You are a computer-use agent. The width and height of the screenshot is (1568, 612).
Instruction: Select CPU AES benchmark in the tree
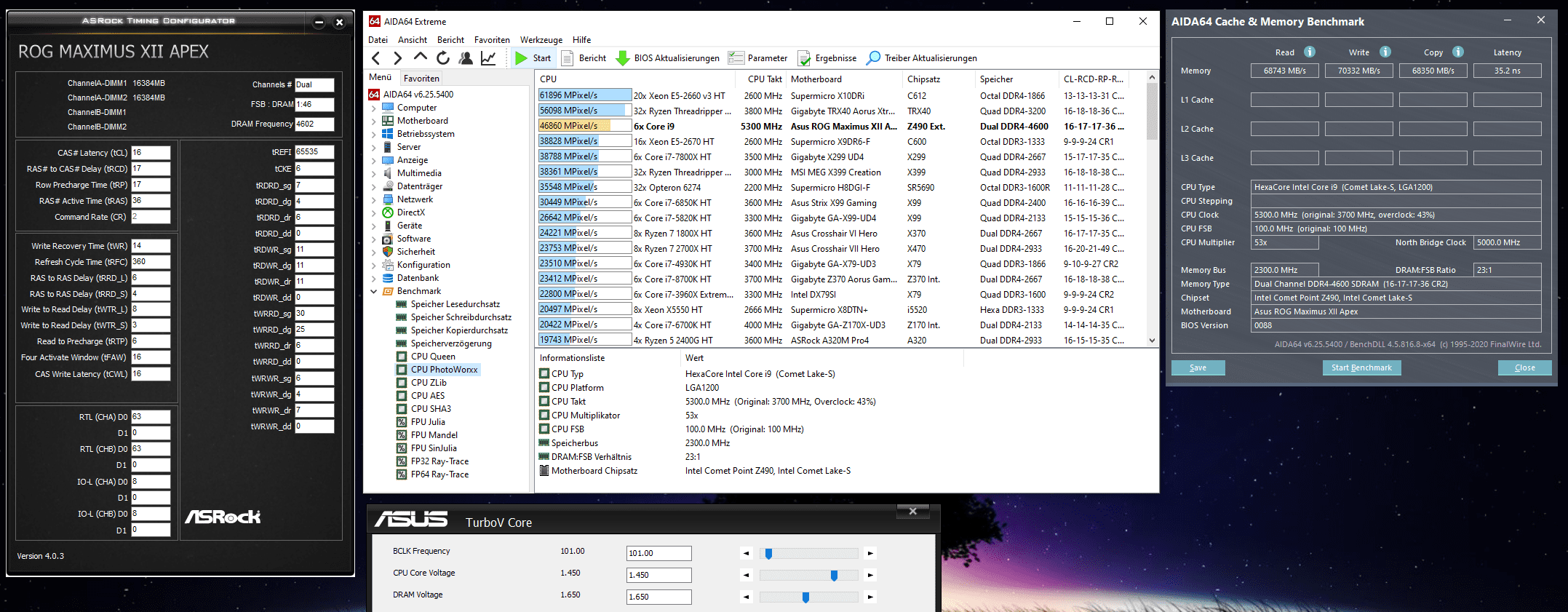pyautogui.click(x=428, y=396)
